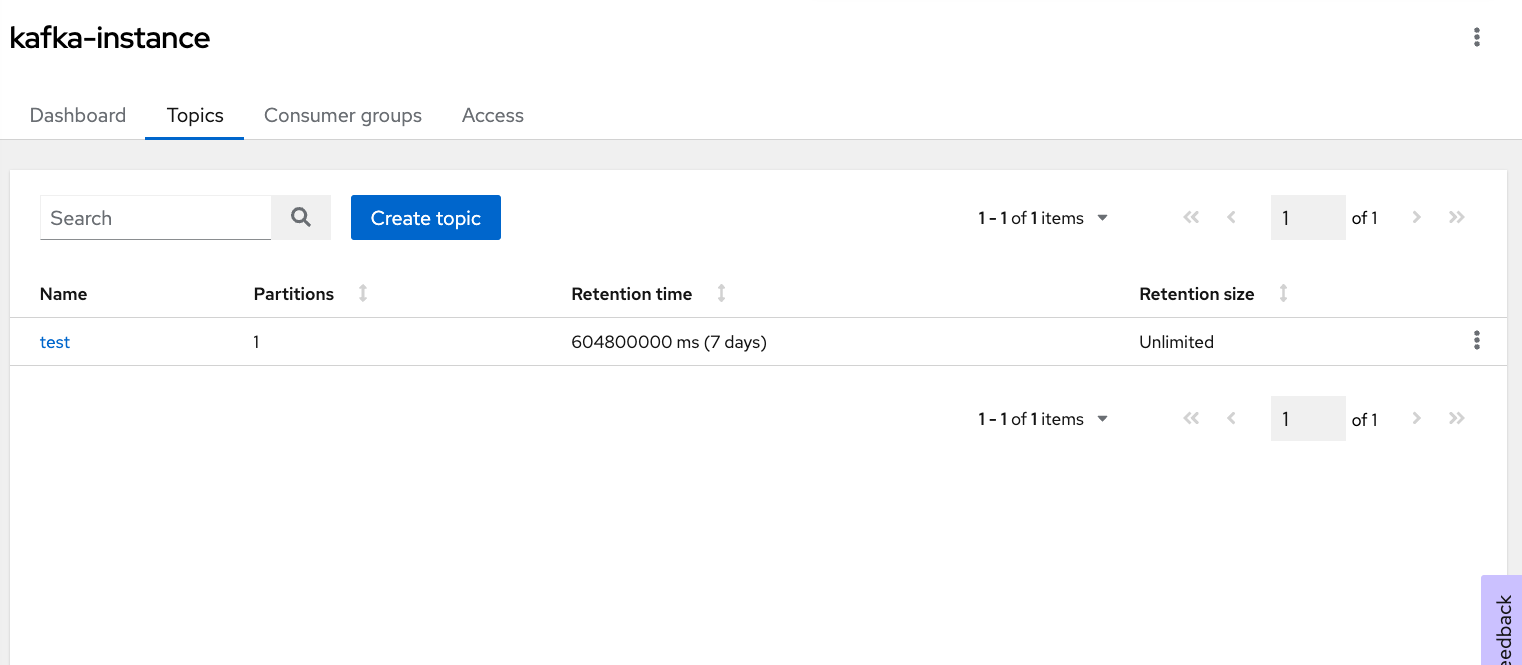Sort topics by Retention time column
Screen dimensions: 1522x665
721,293
